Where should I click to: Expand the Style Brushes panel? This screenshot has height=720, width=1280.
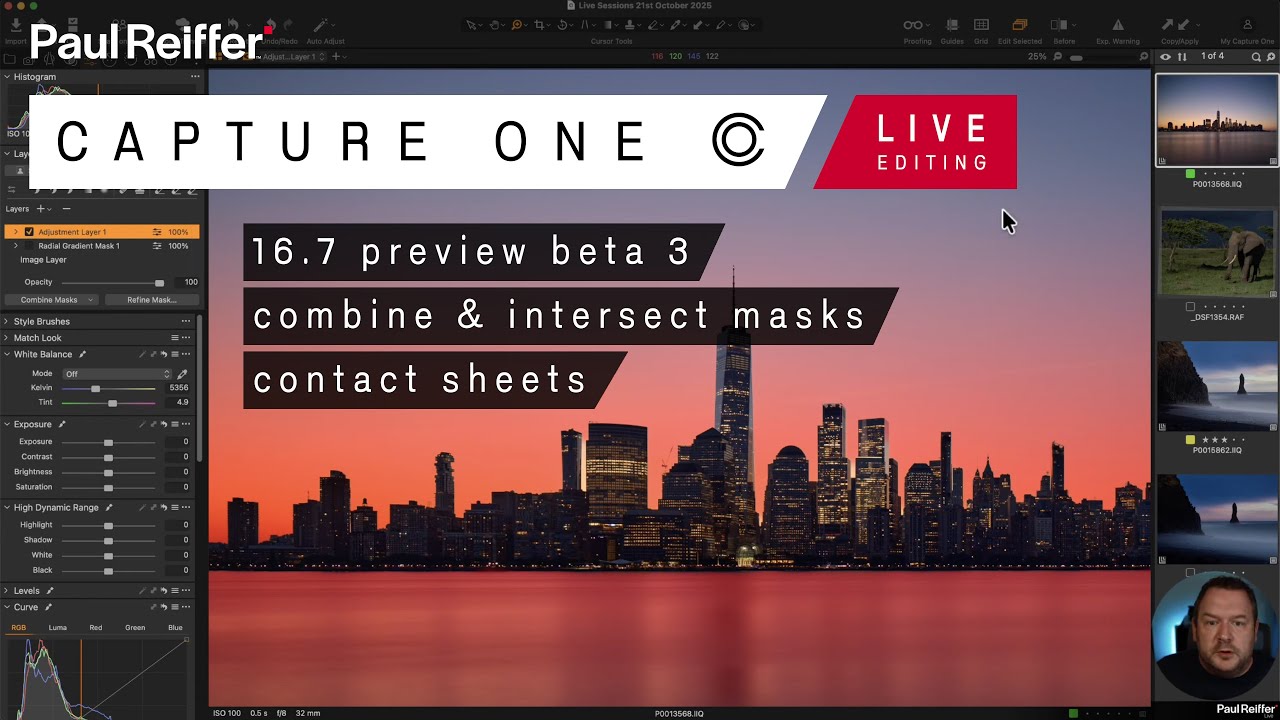click(7, 322)
